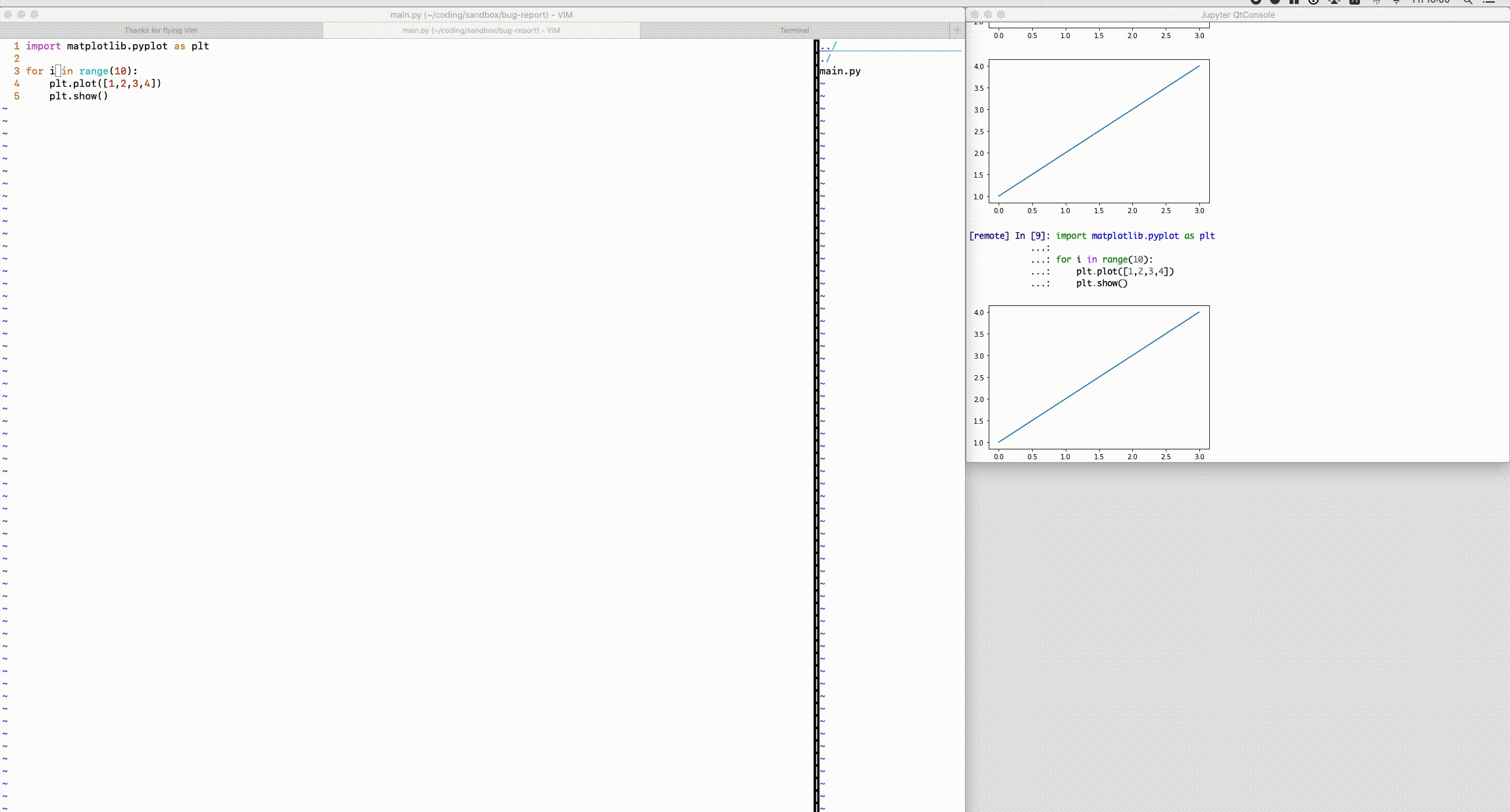Open a new tab with plus button
1510x812 pixels.
coord(956,30)
